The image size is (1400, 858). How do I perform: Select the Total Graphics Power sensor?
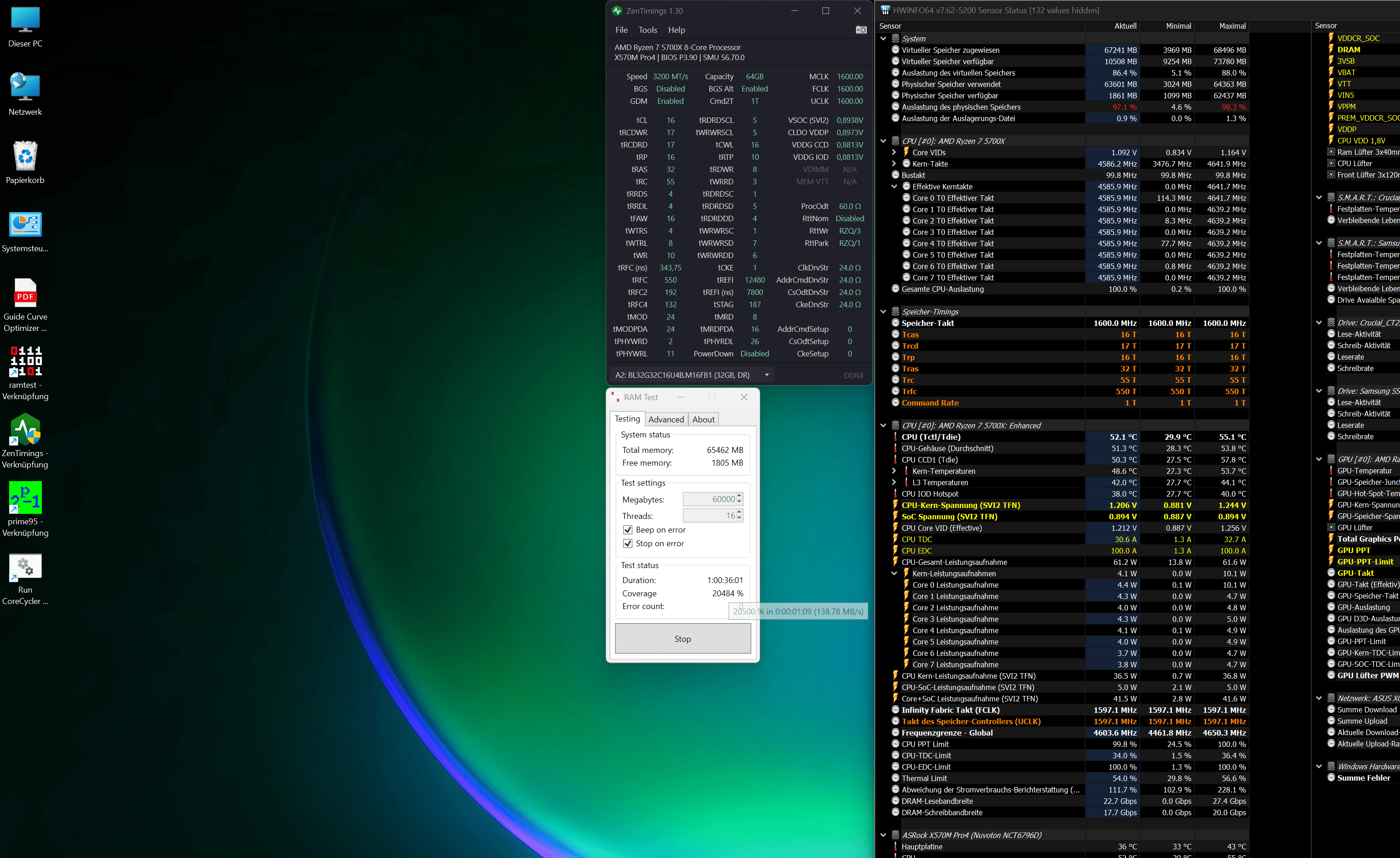1363,538
